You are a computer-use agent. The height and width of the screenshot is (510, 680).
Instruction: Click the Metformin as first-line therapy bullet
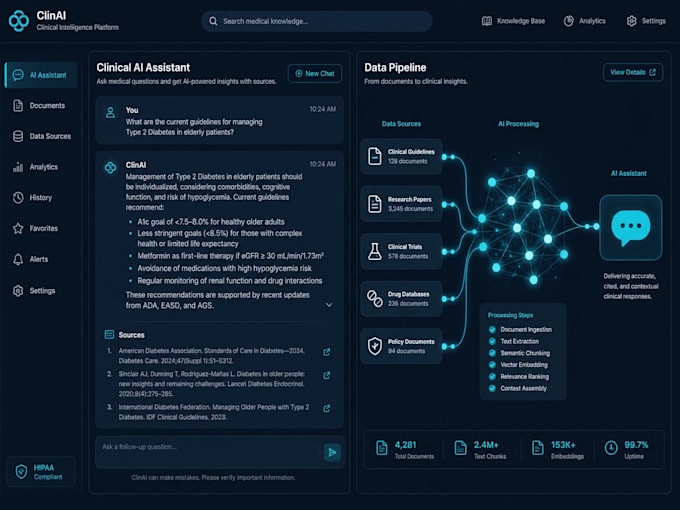pos(230,256)
